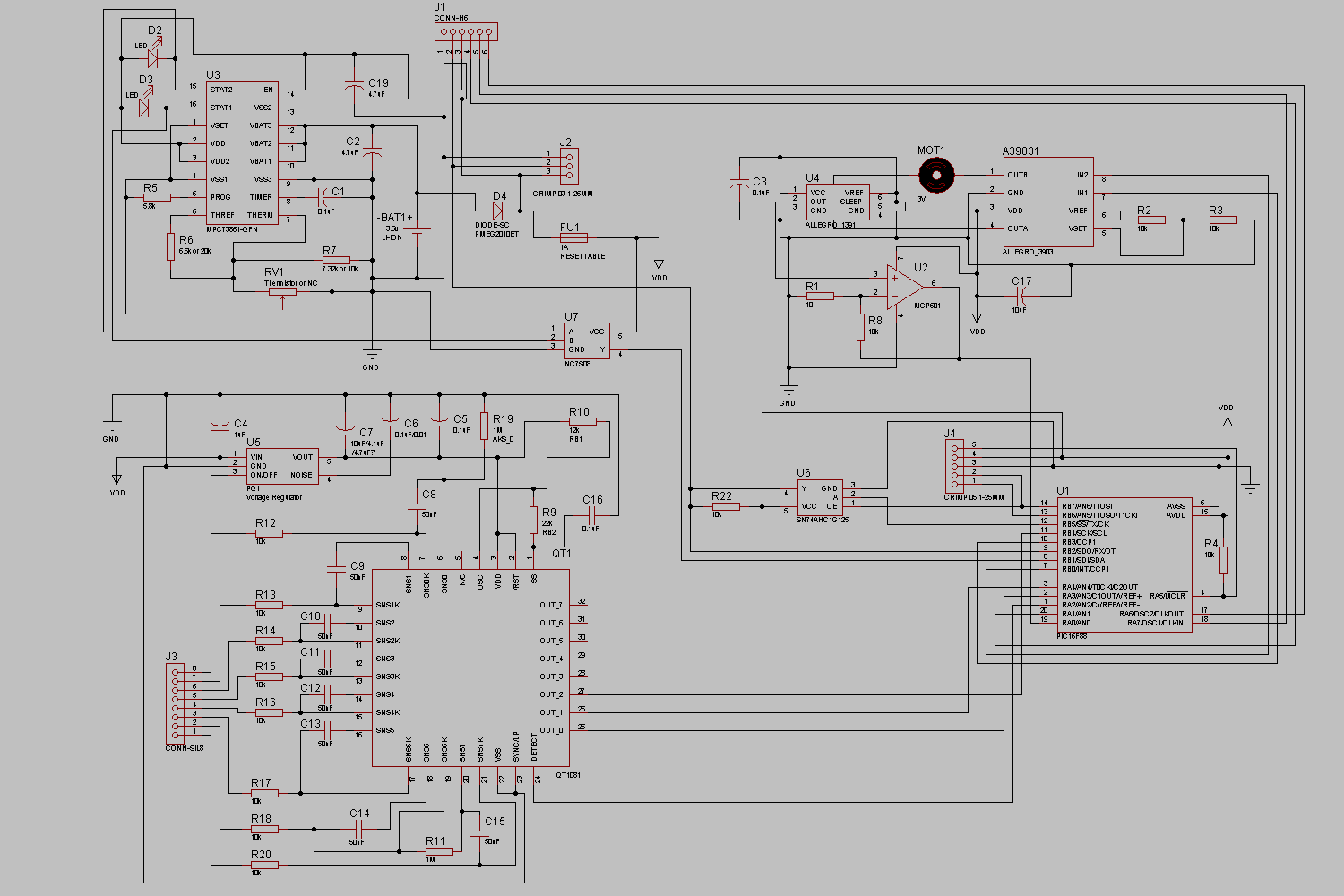
Task: Select the GND symbol under the op-amp
Action: [788, 389]
